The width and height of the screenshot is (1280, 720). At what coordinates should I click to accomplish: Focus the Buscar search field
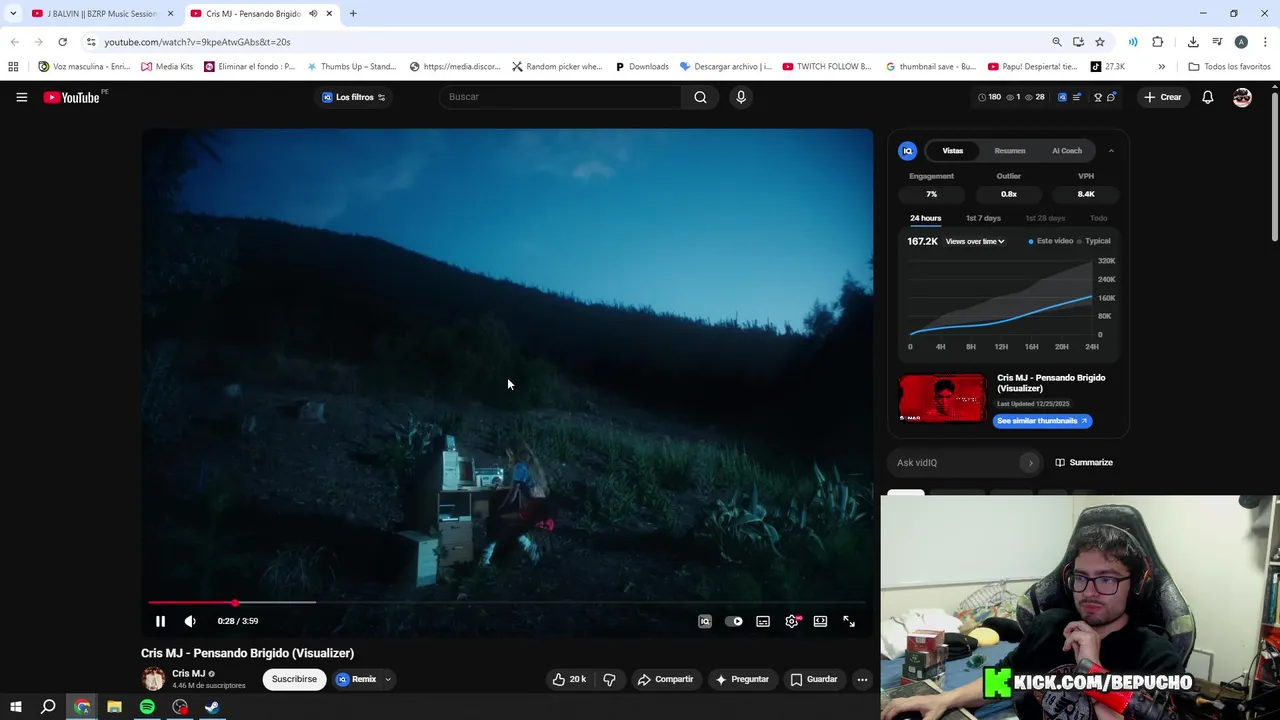[560, 97]
